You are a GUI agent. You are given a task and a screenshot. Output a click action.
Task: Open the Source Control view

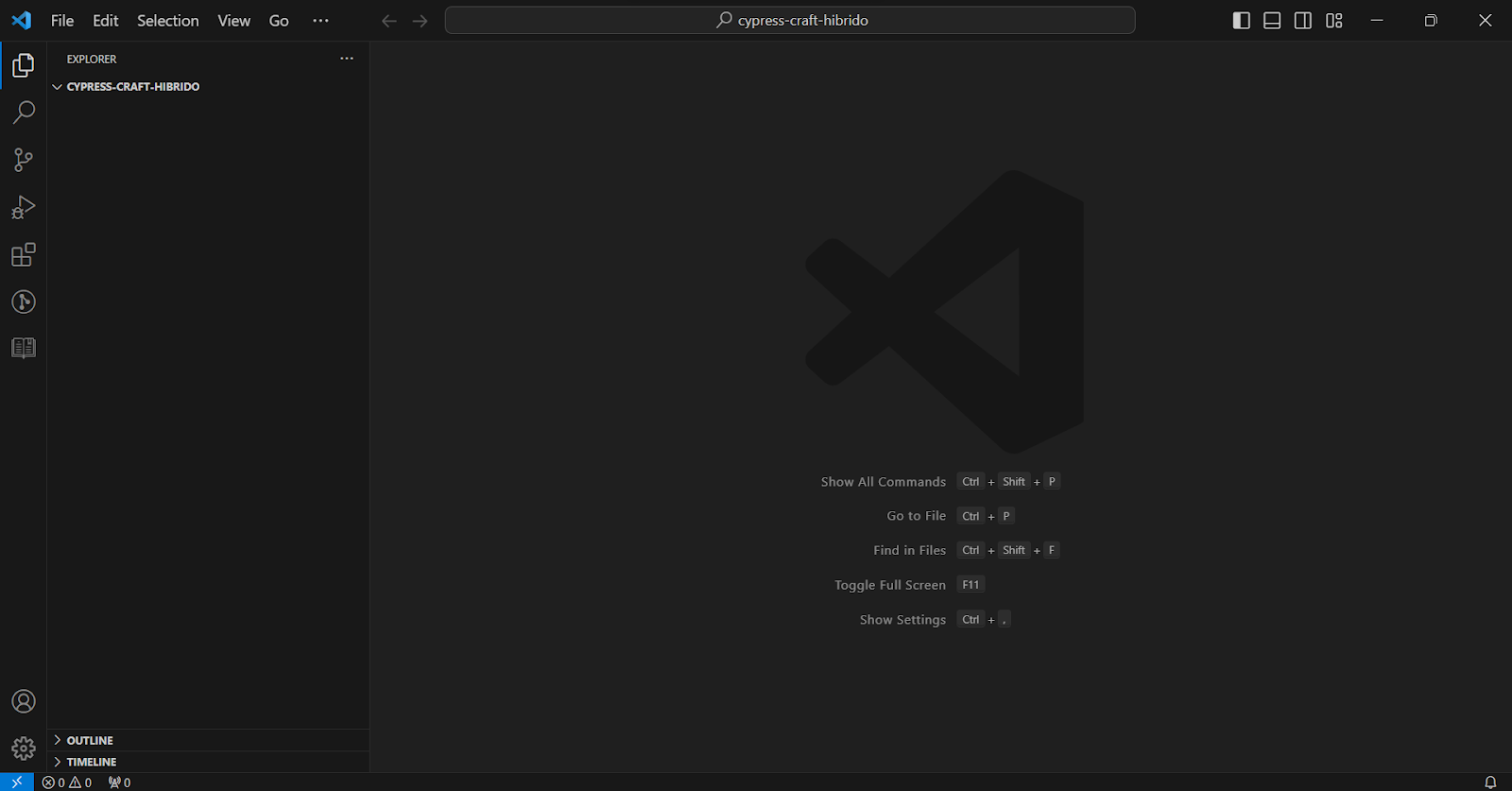(24, 160)
